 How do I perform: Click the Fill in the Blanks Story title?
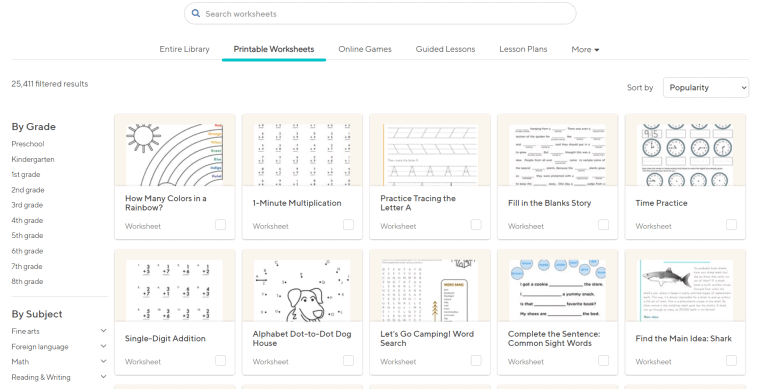pyautogui.click(x=550, y=203)
